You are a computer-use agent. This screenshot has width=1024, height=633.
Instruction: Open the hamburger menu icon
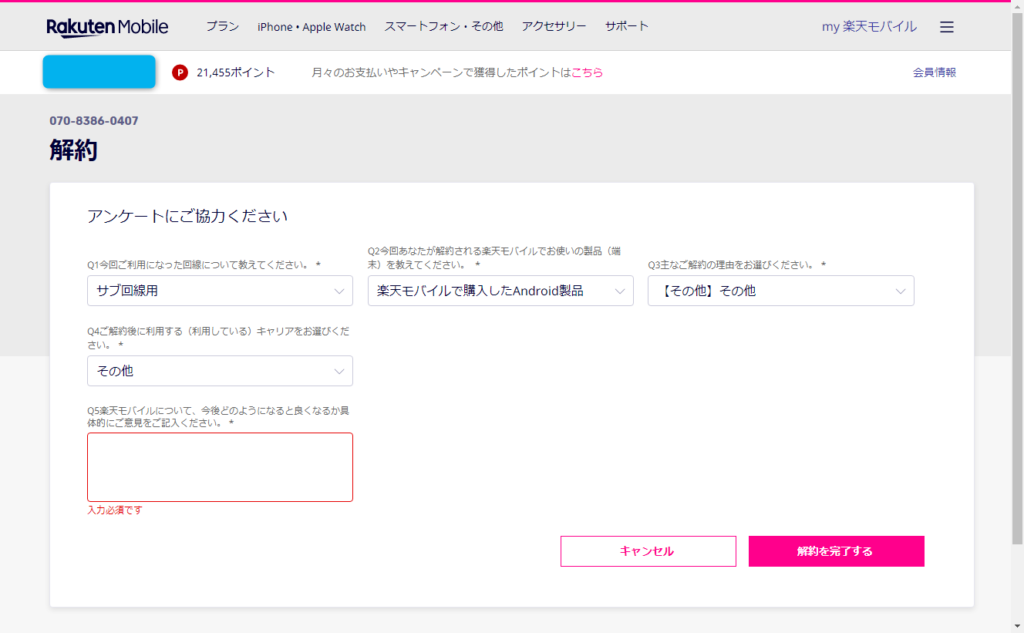click(x=946, y=27)
